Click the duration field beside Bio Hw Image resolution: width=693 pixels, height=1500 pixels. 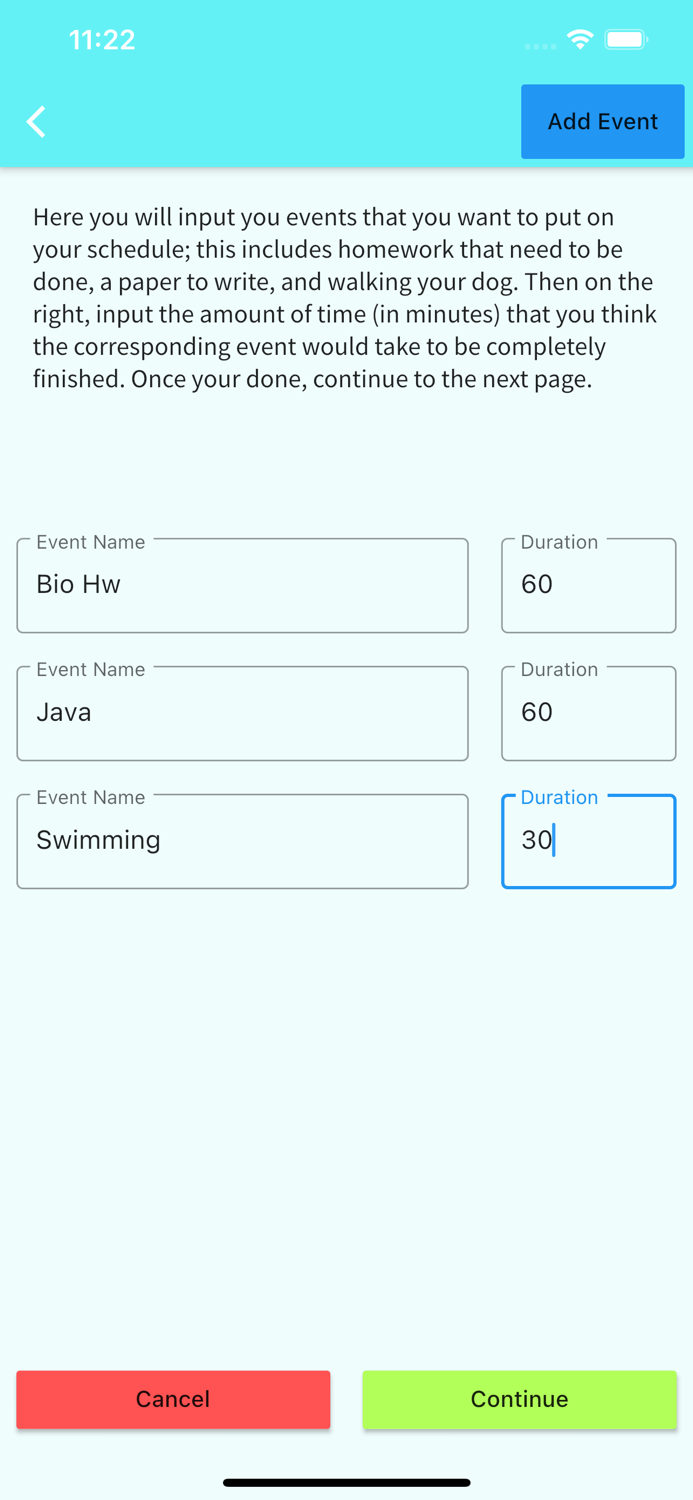pos(588,586)
